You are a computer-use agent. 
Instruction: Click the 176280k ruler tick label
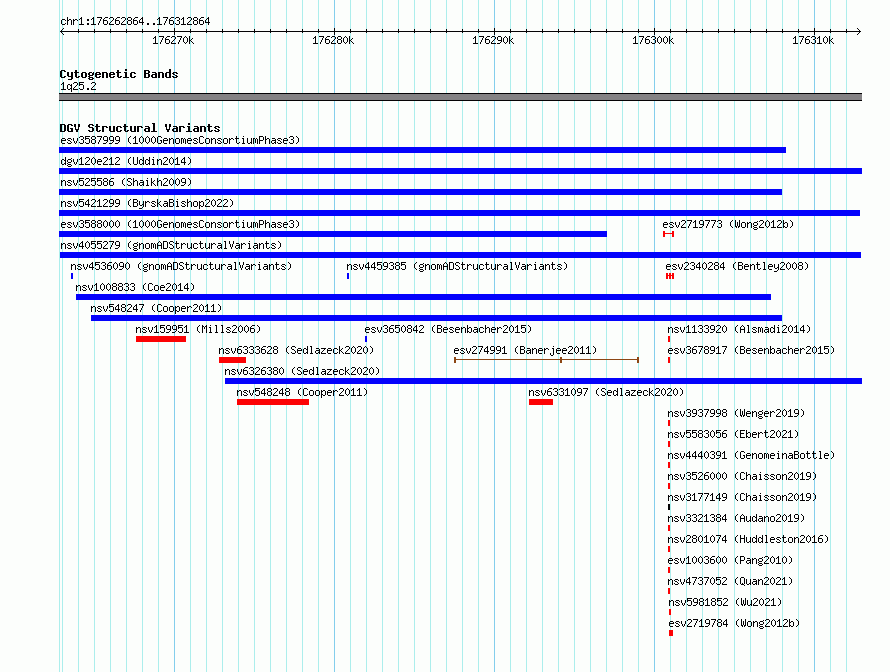[333, 40]
